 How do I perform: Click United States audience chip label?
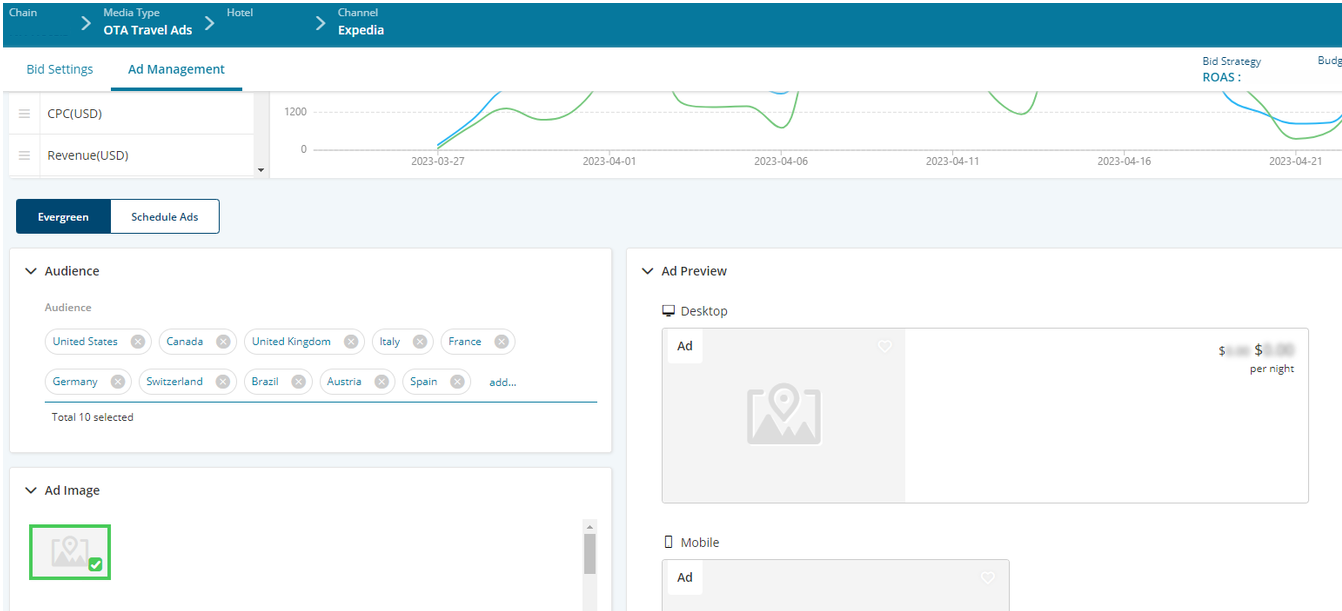point(85,342)
